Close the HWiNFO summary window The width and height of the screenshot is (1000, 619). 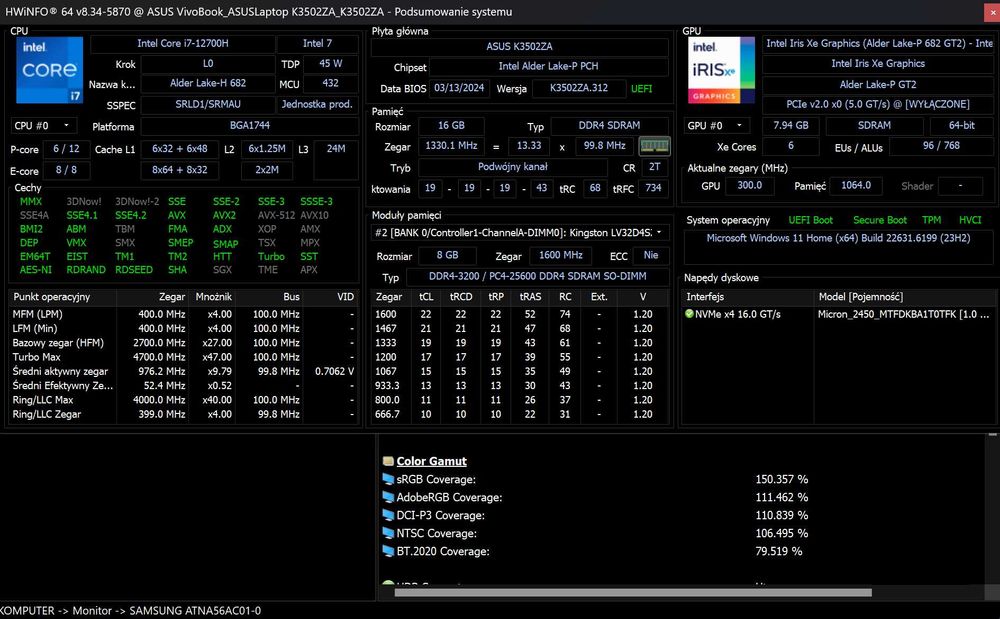point(992,11)
